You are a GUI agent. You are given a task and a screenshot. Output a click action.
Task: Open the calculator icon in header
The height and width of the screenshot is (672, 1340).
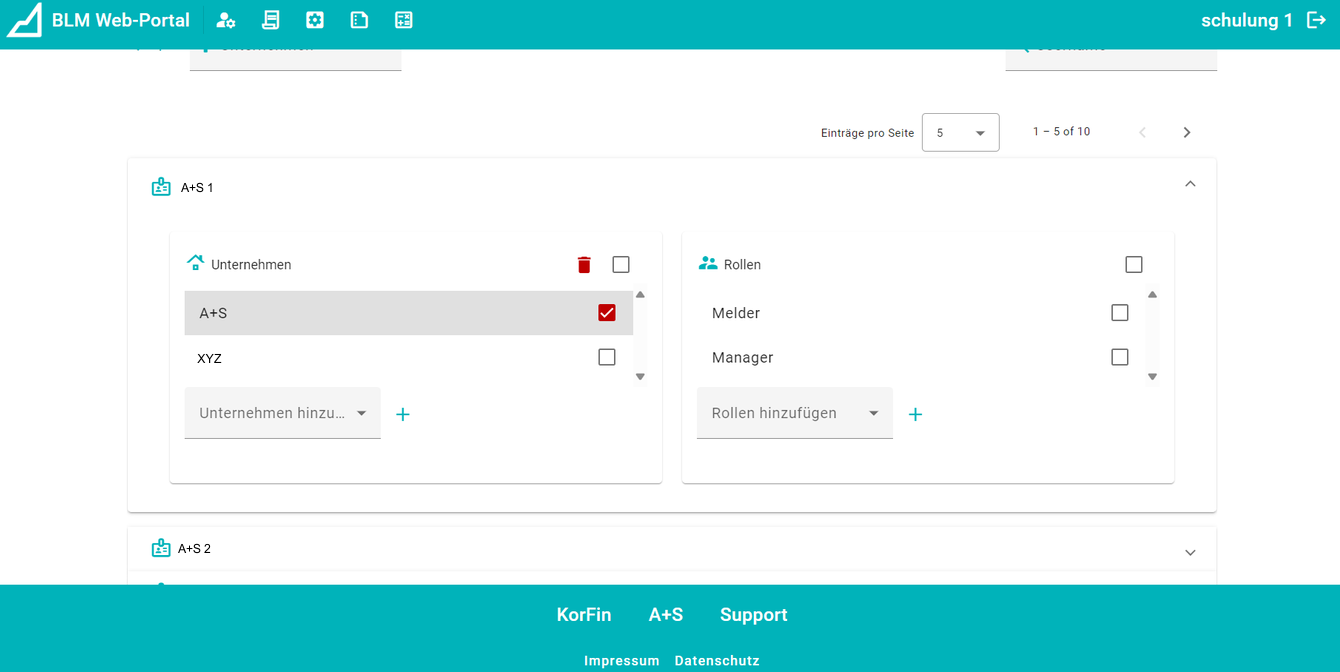(403, 20)
